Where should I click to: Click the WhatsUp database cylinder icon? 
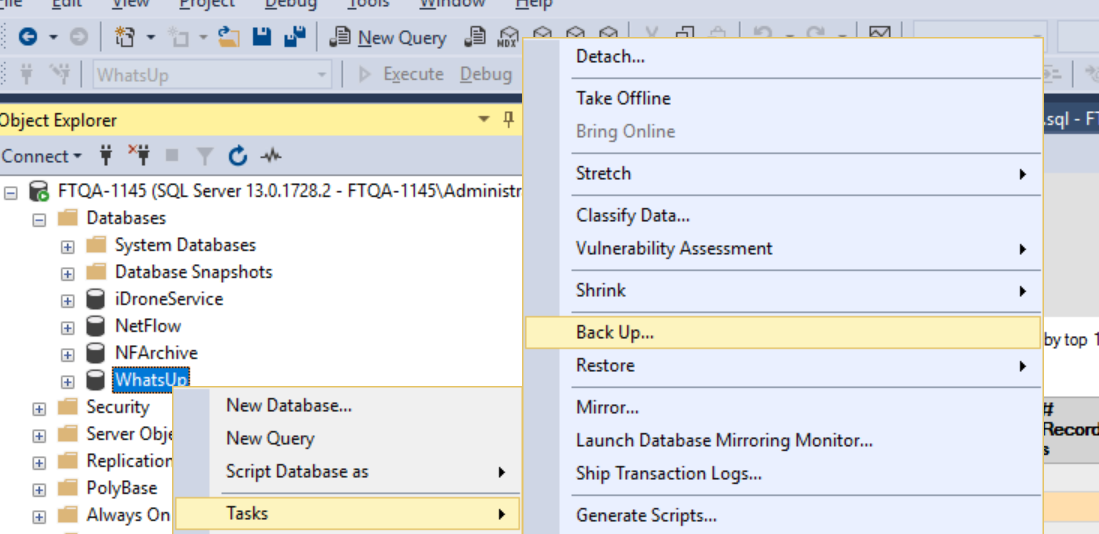(96, 380)
